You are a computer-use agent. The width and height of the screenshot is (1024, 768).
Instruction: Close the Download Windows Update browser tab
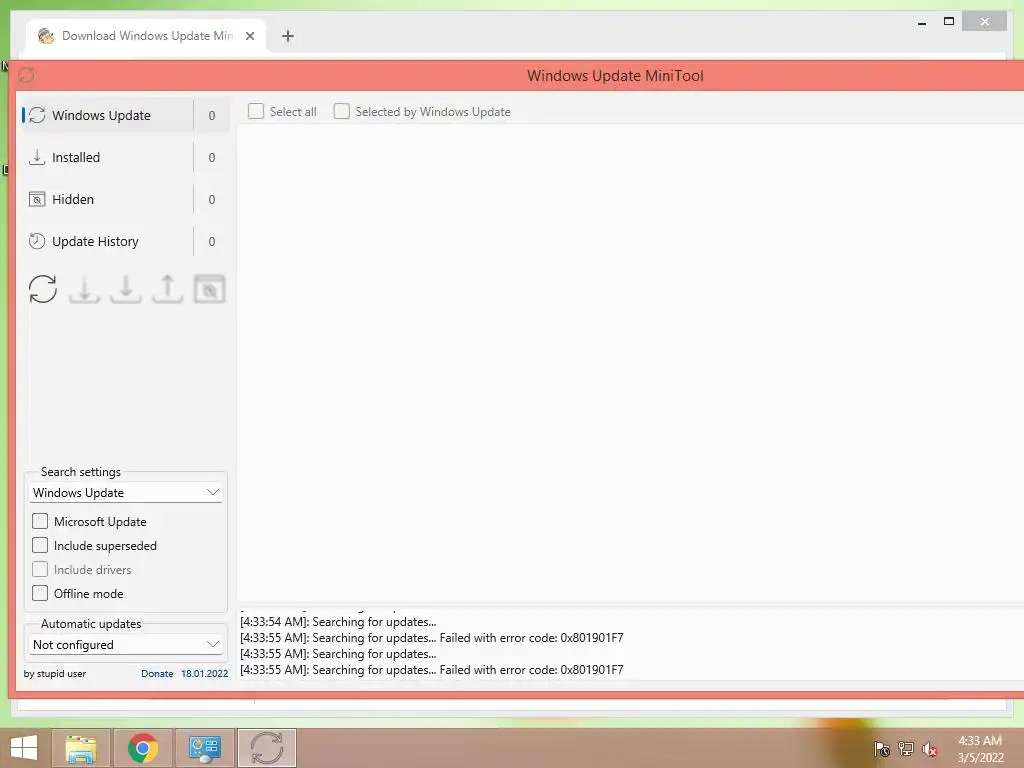pos(249,36)
